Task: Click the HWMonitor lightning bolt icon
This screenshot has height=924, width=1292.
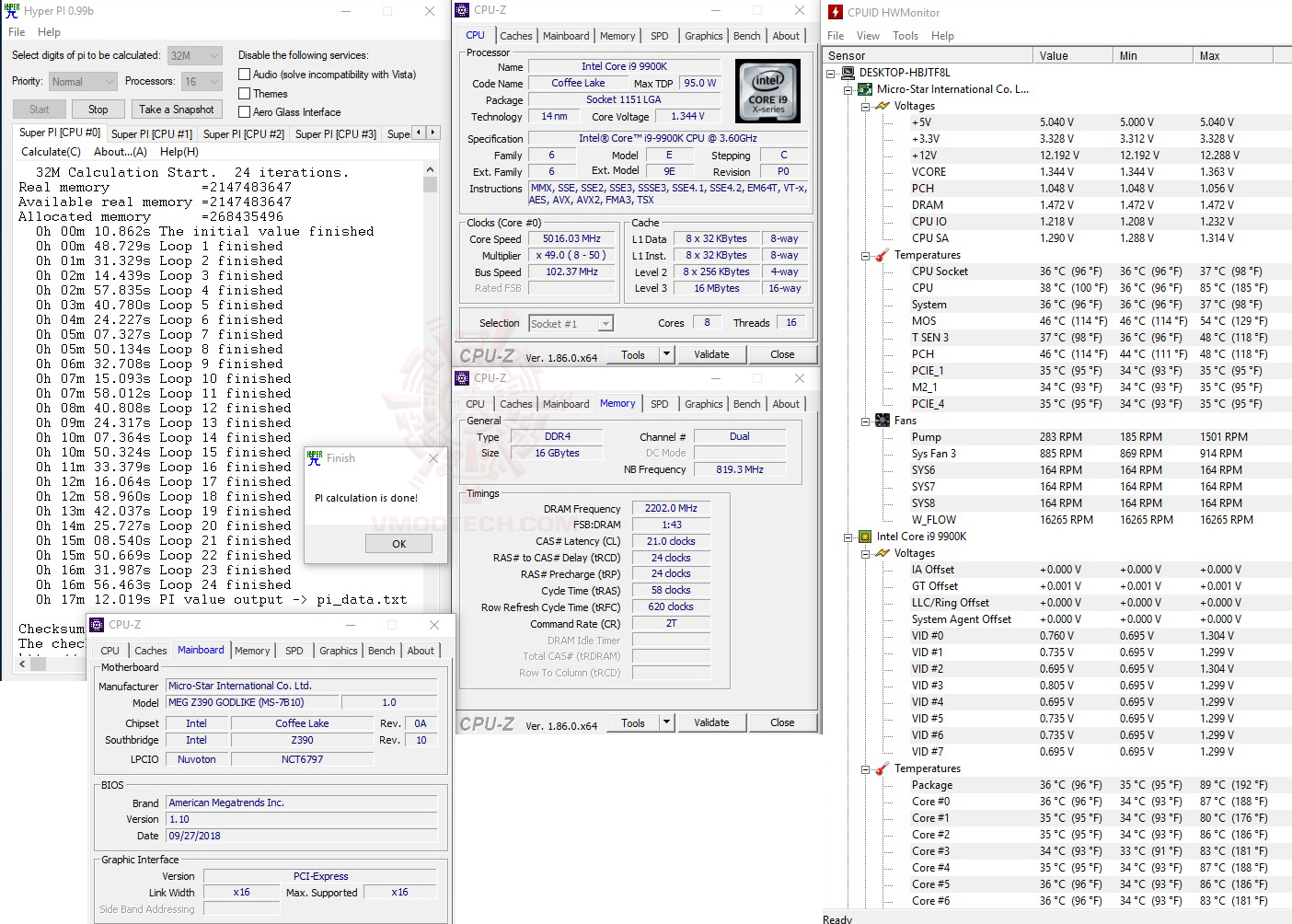Action: pos(834,12)
